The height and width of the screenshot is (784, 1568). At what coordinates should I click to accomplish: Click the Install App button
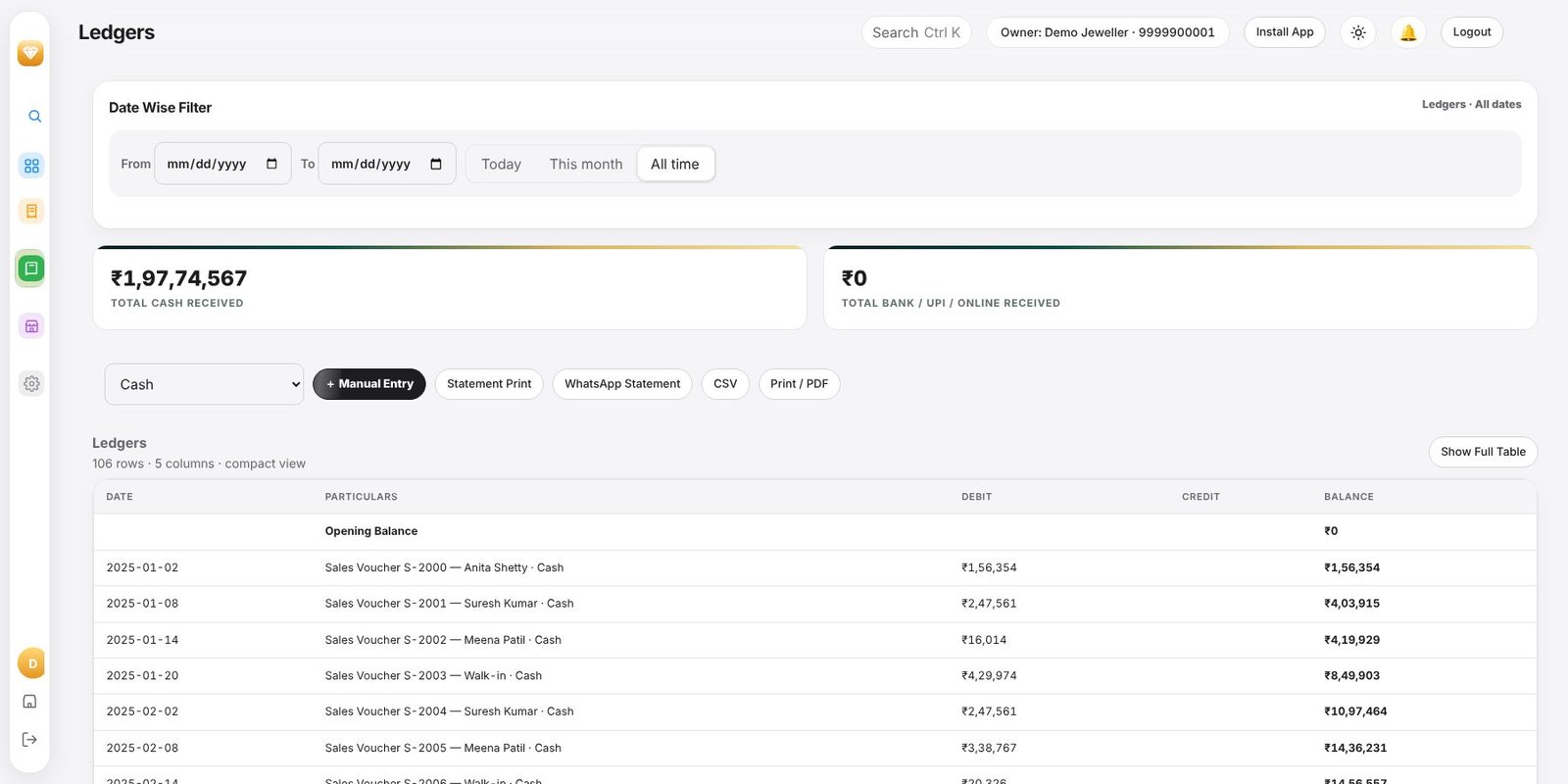point(1285,32)
